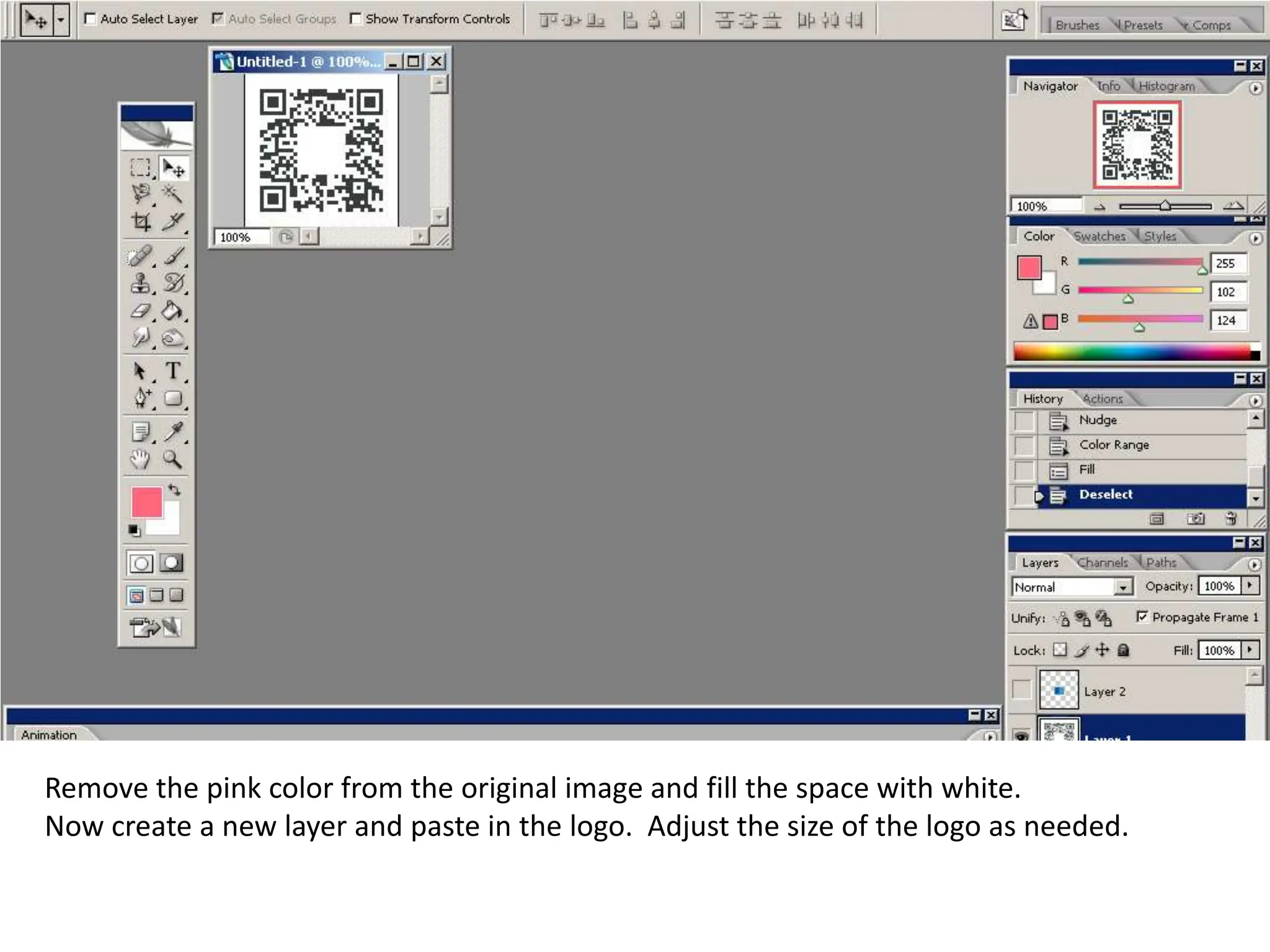
Task: Open the blend mode Normal dropdown
Action: (1123, 587)
